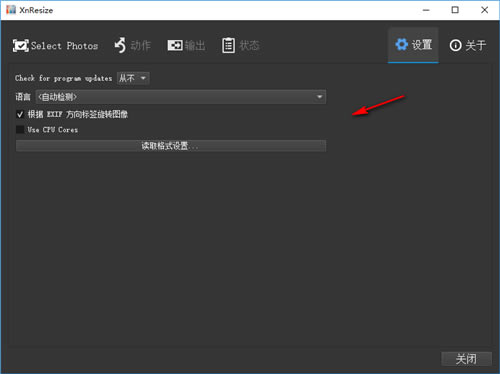This screenshot has height=374, width=500.
Task: Maximize the XnResize window
Action: pyautogui.click(x=455, y=10)
